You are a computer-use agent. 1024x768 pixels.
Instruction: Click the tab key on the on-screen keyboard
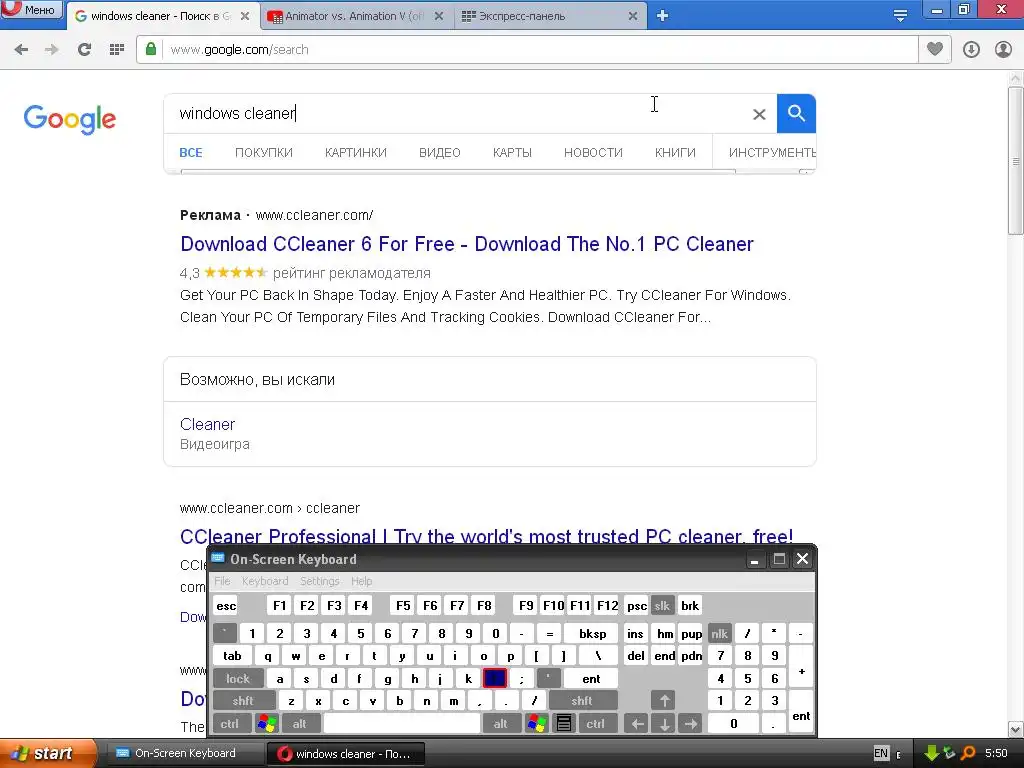(x=232, y=656)
